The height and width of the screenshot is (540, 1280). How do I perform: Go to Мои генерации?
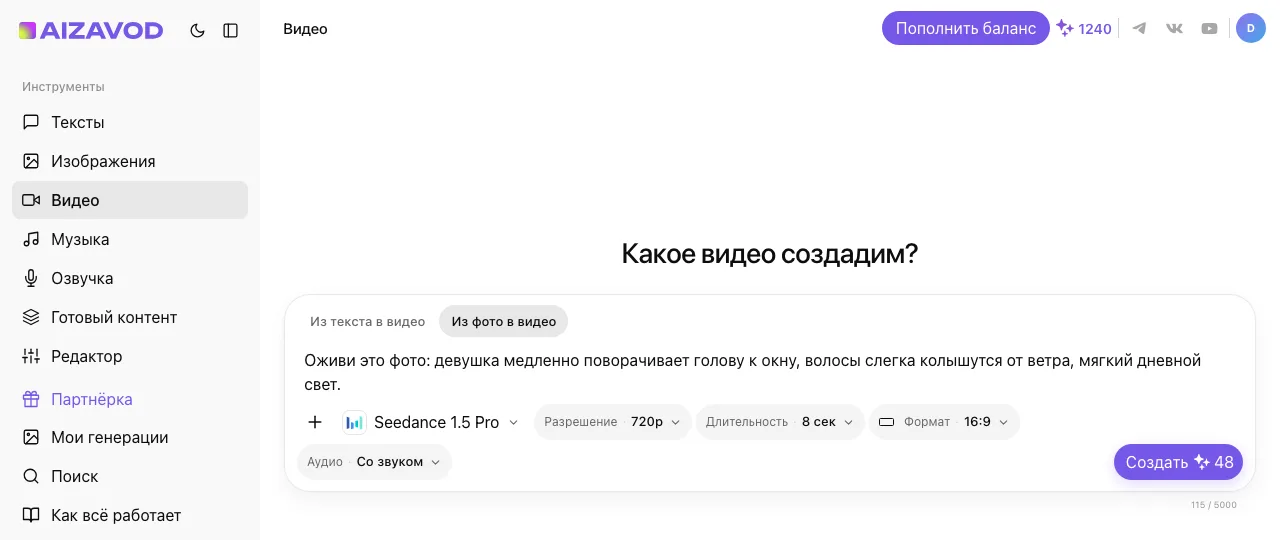point(130,437)
